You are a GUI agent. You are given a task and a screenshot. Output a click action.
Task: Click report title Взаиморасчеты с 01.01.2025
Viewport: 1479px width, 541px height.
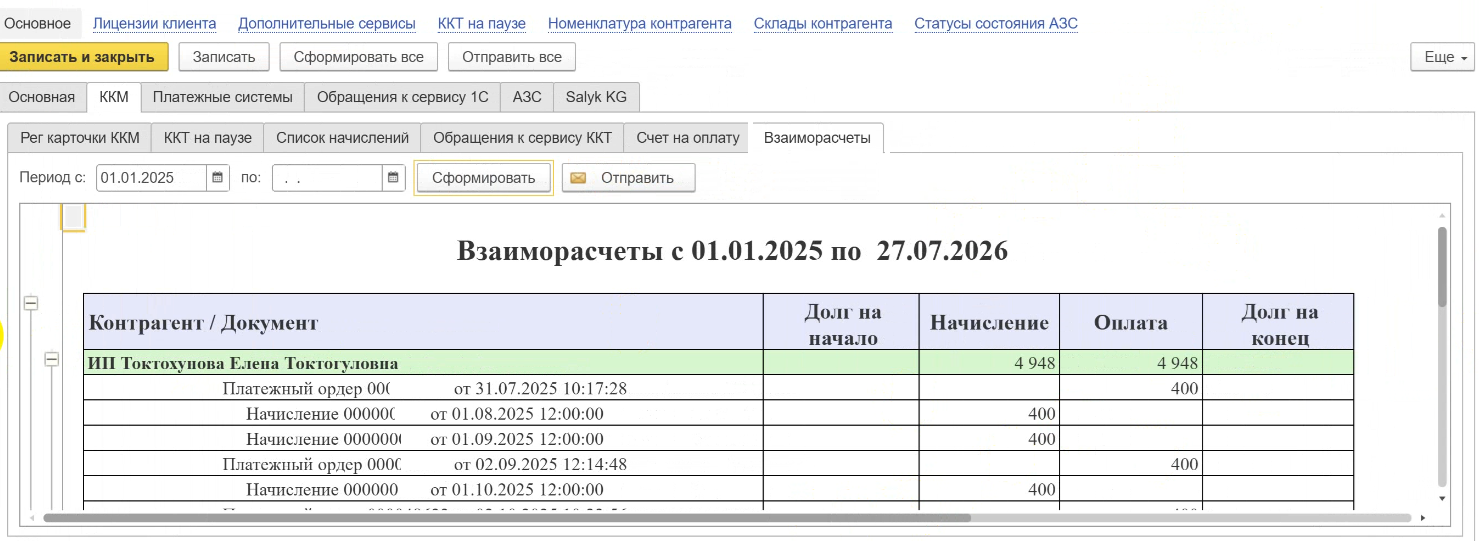(x=732, y=251)
